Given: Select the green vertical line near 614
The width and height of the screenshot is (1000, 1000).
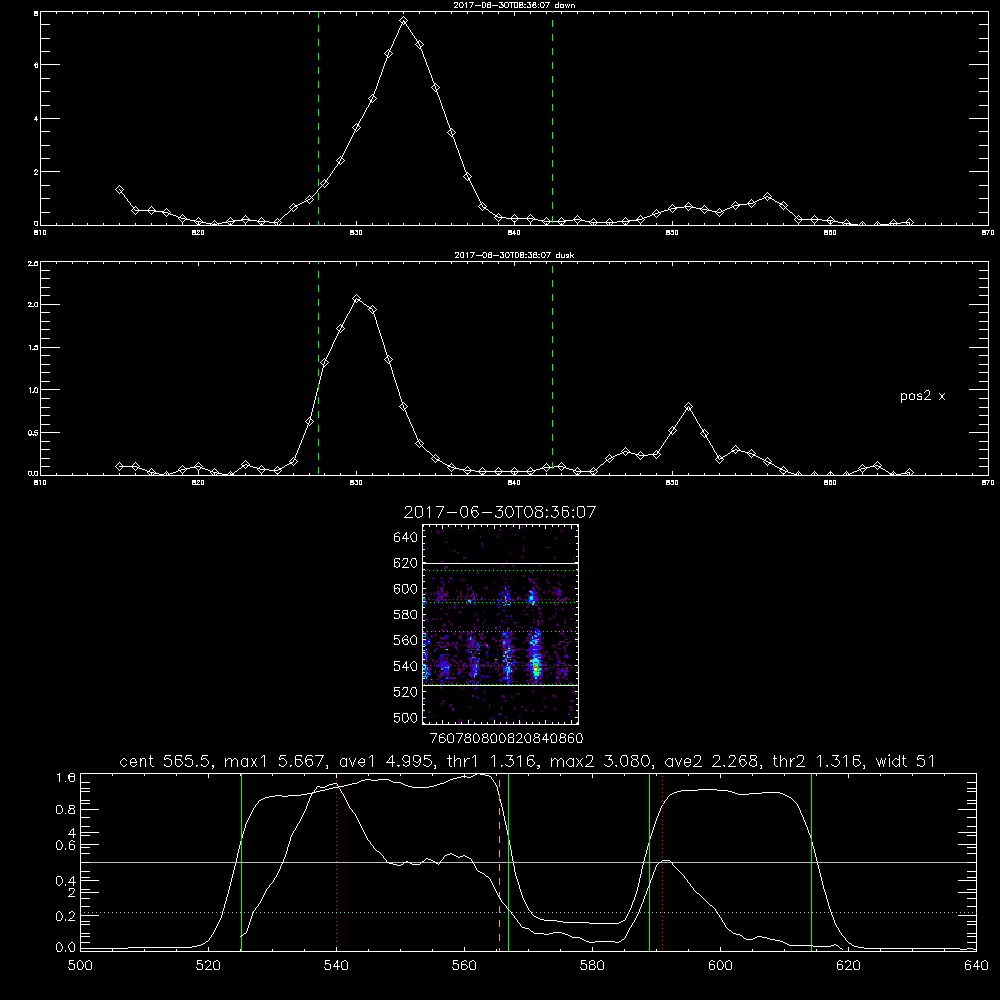Looking at the screenshot, I should (x=811, y=862).
